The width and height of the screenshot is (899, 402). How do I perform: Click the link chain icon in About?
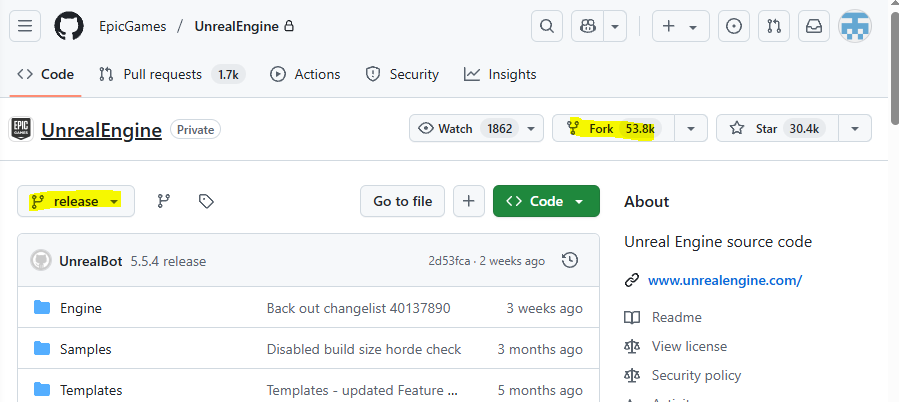pyautogui.click(x=632, y=280)
